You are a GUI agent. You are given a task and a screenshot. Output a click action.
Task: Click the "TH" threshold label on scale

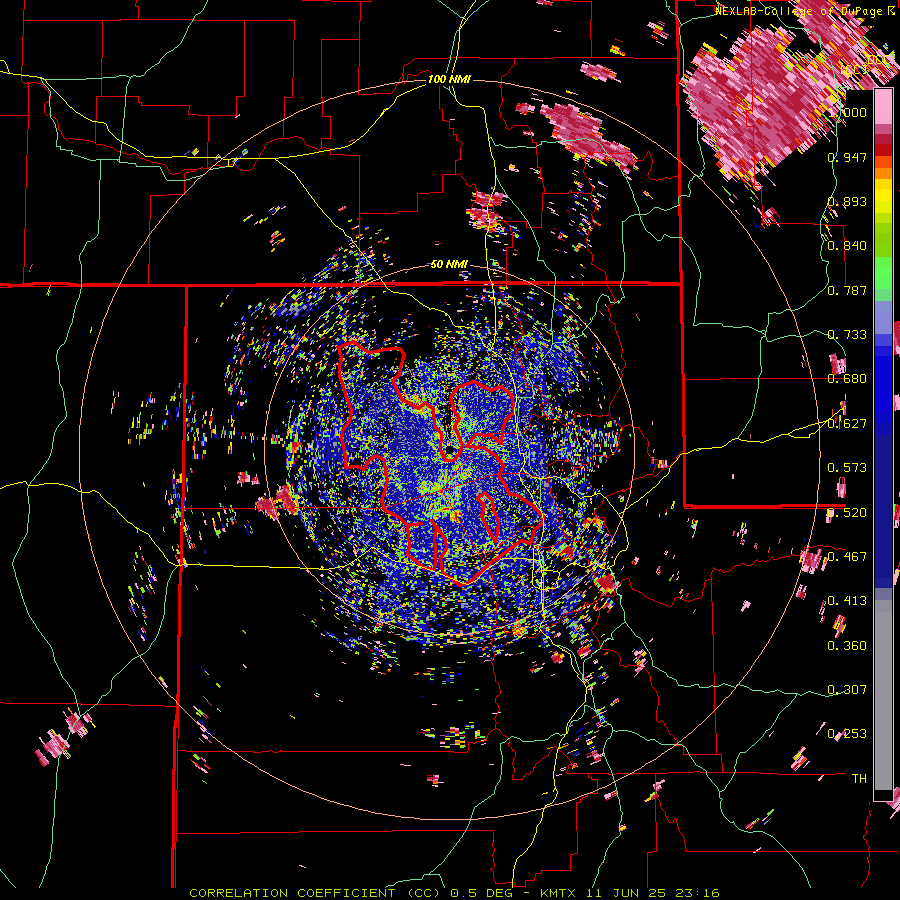[859, 779]
